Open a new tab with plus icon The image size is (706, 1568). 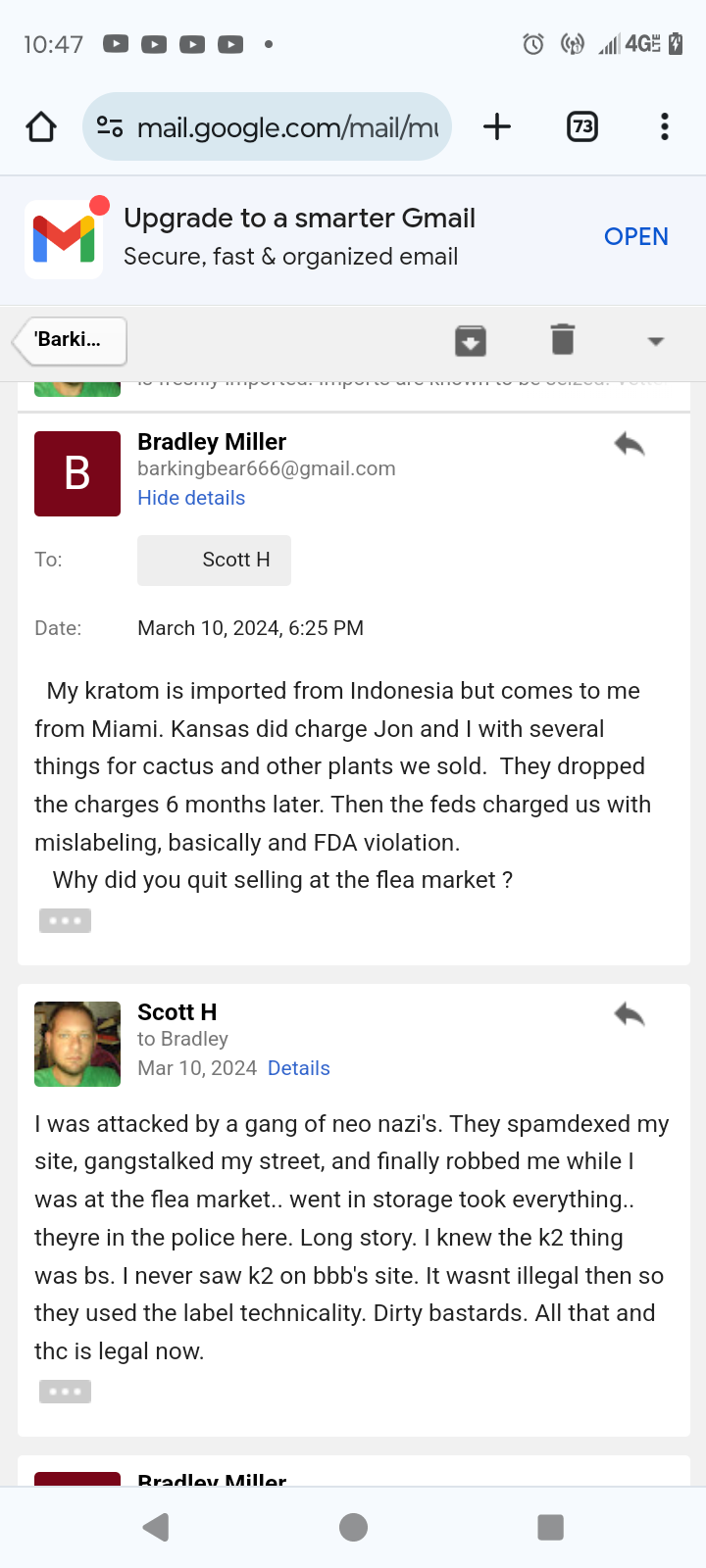click(x=497, y=126)
